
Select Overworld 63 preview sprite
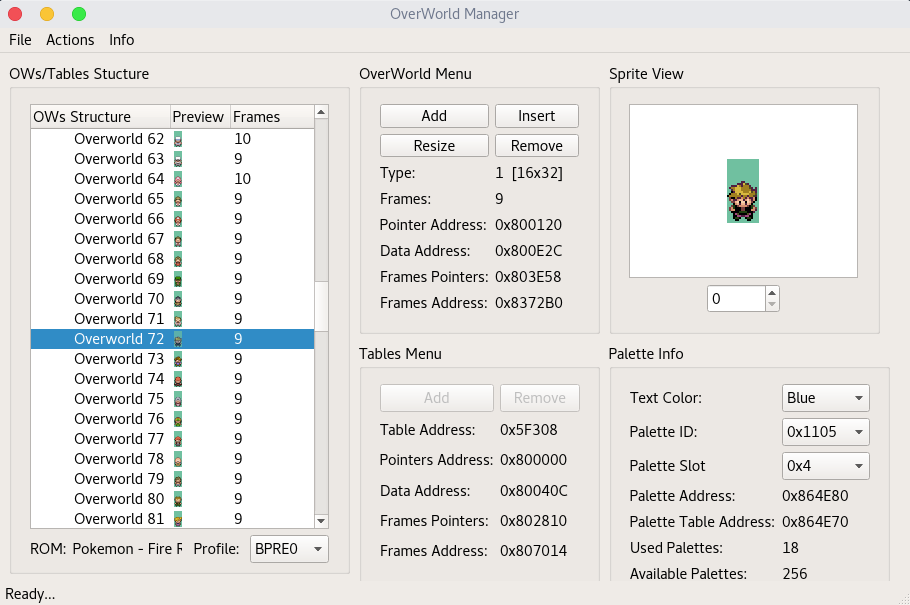(178, 159)
